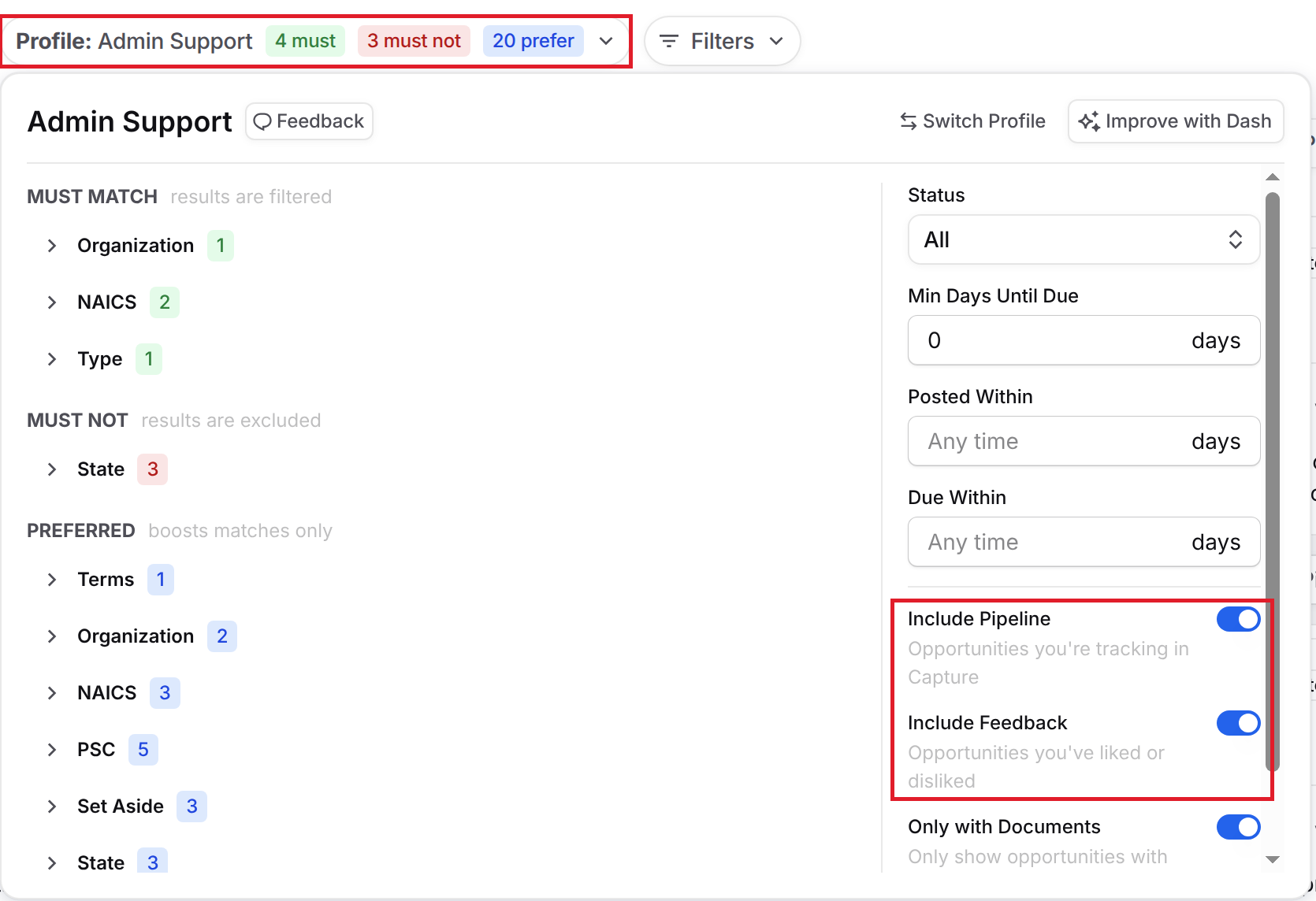Click the Admin Support heading
The width and height of the screenshot is (1316, 901).
pyautogui.click(x=130, y=122)
